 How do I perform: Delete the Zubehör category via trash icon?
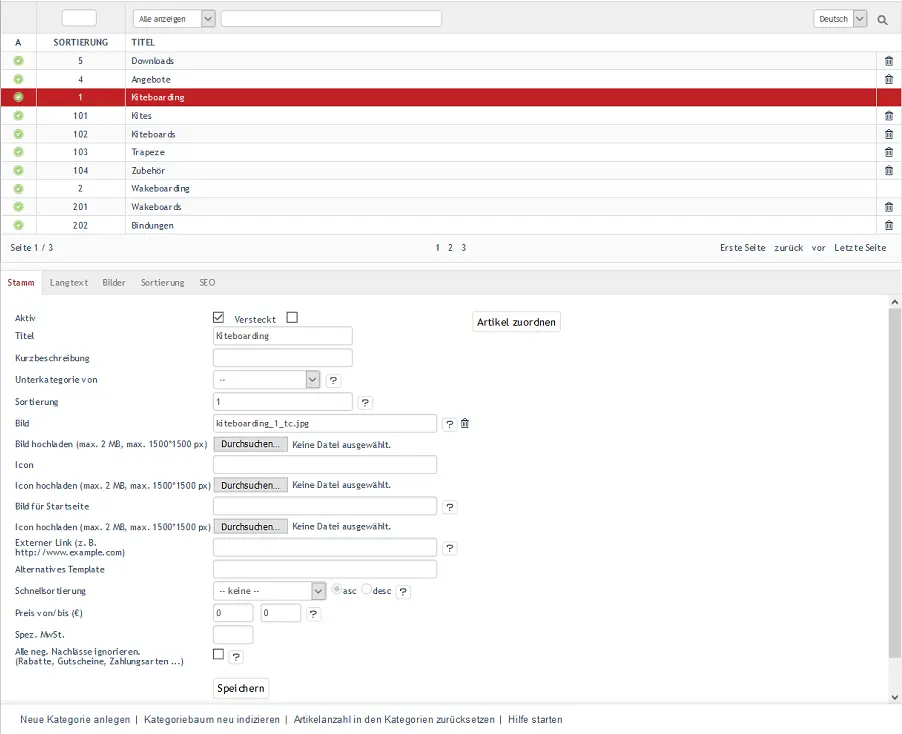(x=887, y=170)
